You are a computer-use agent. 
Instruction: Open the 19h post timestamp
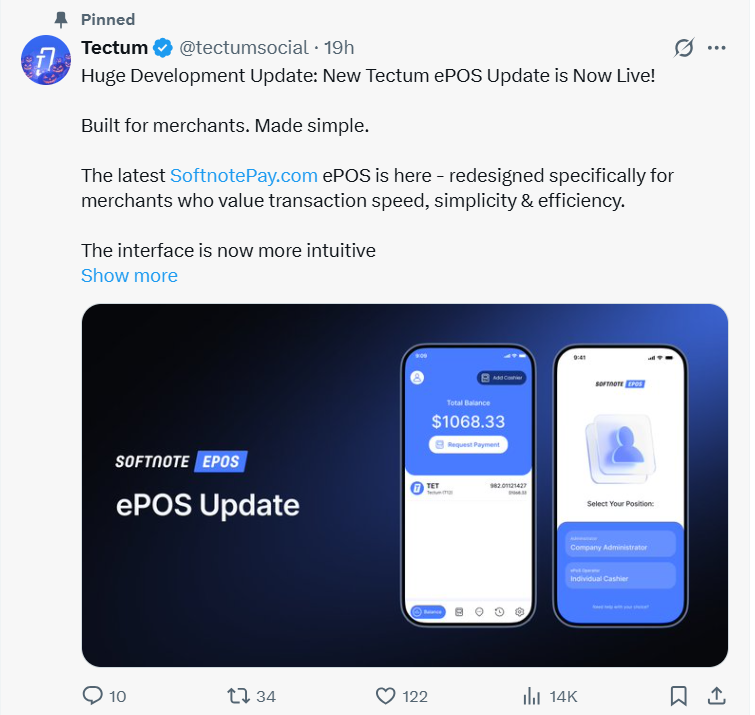340,48
